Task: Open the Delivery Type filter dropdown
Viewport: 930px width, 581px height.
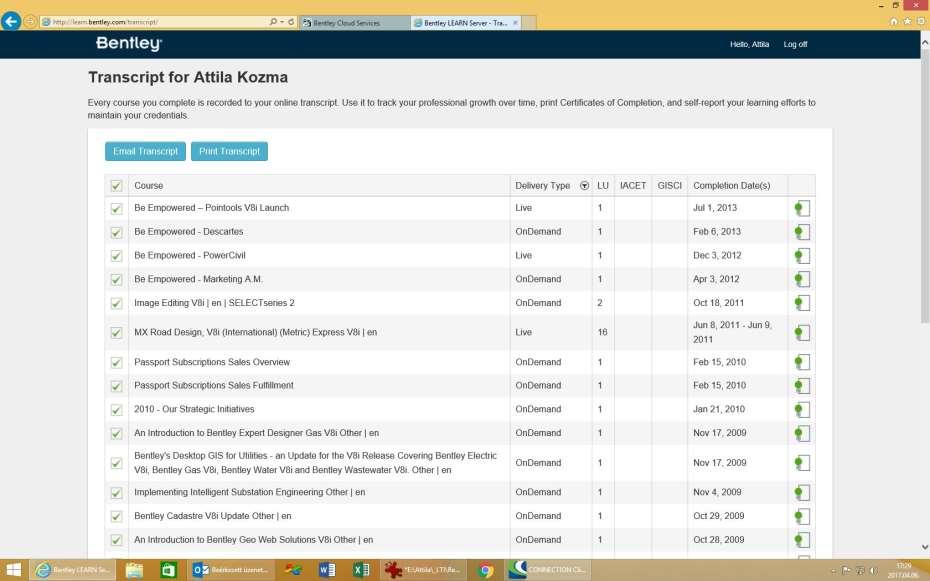Action: (584, 186)
